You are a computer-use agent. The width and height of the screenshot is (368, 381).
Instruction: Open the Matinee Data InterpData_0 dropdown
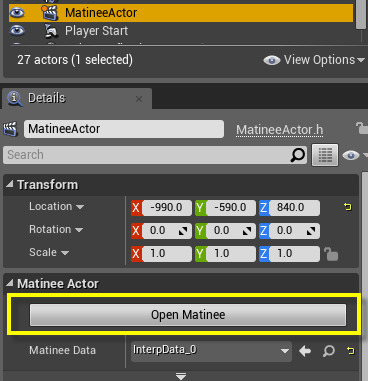tap(211, 351)
